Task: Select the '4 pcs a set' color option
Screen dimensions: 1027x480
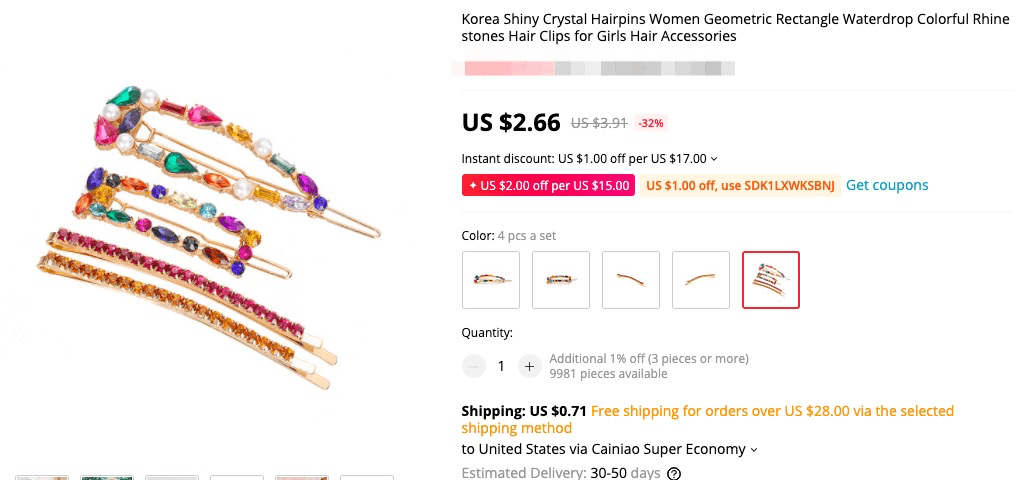Action: [771, 280]
